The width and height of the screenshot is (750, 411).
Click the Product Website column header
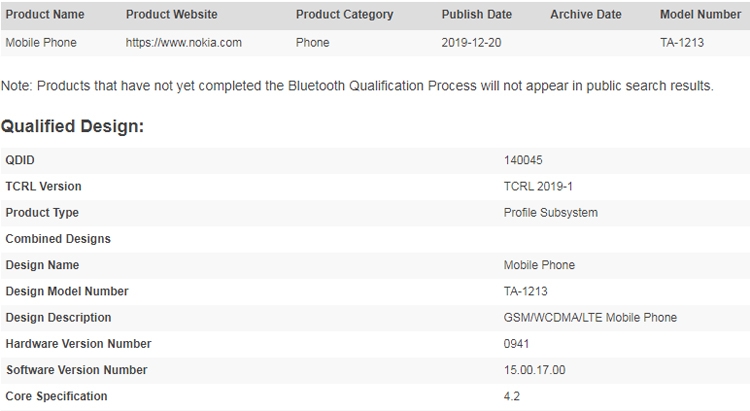click(172, 15)
